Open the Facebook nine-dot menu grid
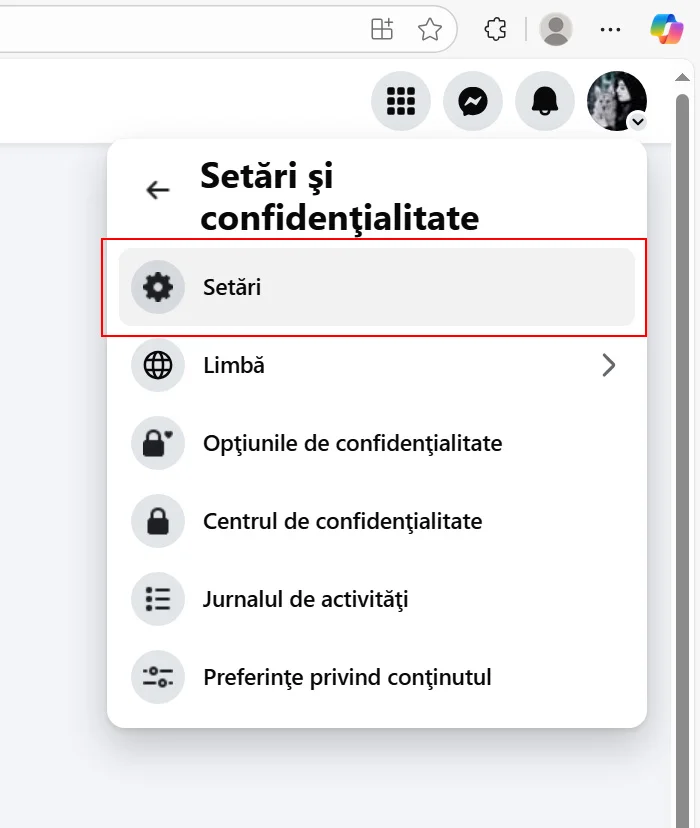Screen dimensions: 700x828 (x=401, y=101)
